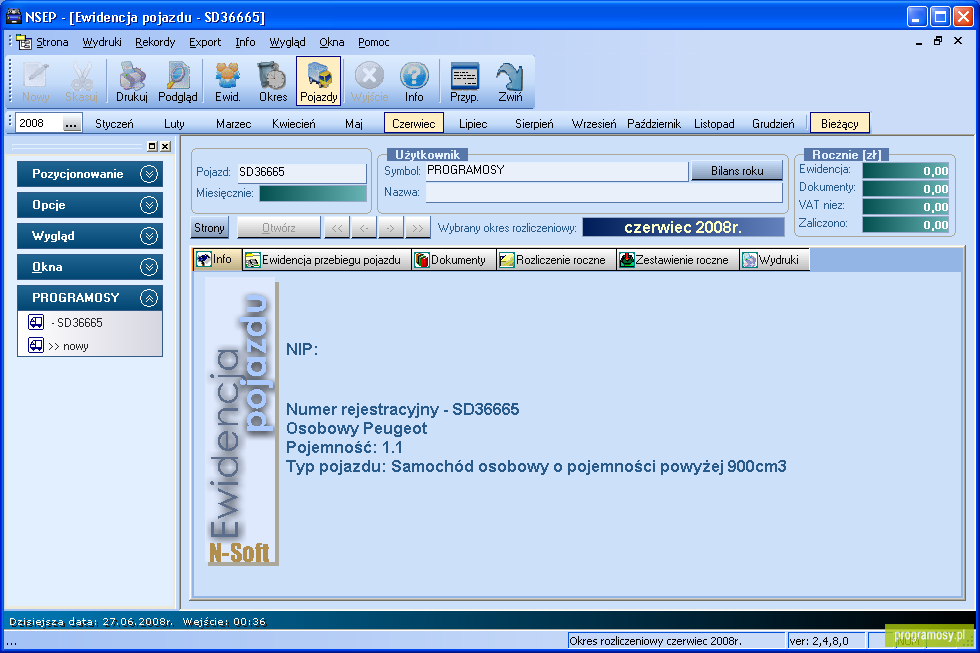The width and height of the screenshot is (980, 653).
Task: Expand the Pozycjonowanie panel
Action: tap(89, 174)
